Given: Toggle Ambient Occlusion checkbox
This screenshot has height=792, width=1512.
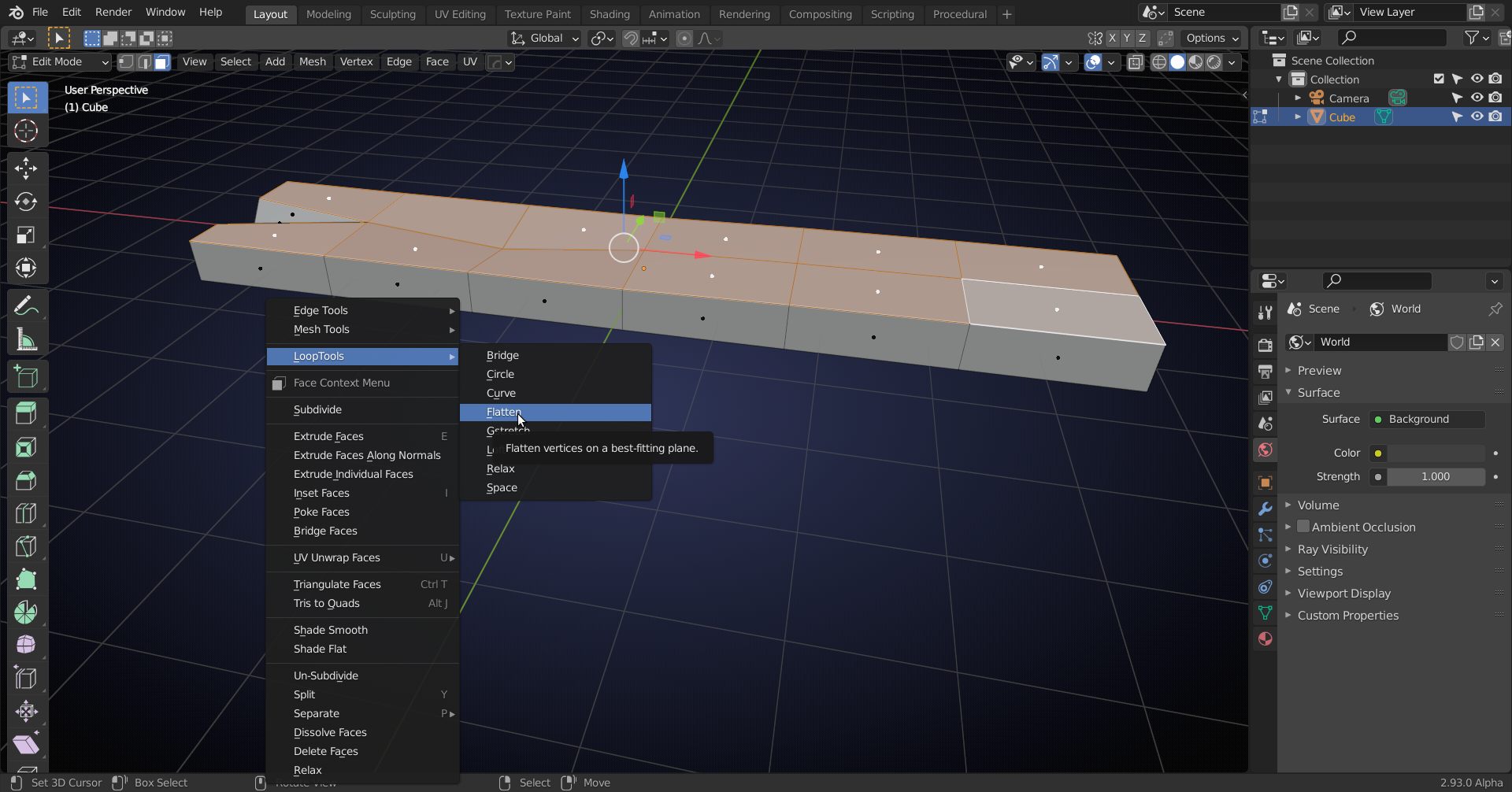Looking at the screenshot, I should tap(1303, 527).
